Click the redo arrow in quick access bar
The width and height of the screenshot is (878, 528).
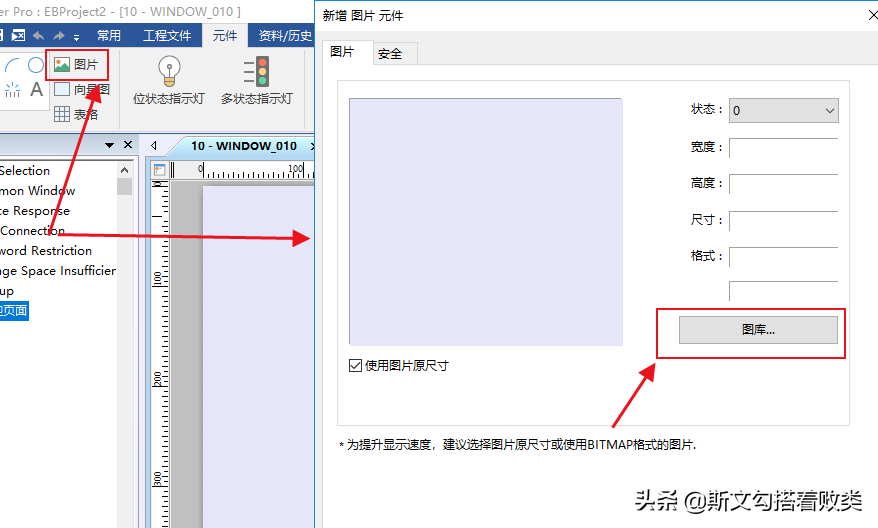[x=59, y=36]
